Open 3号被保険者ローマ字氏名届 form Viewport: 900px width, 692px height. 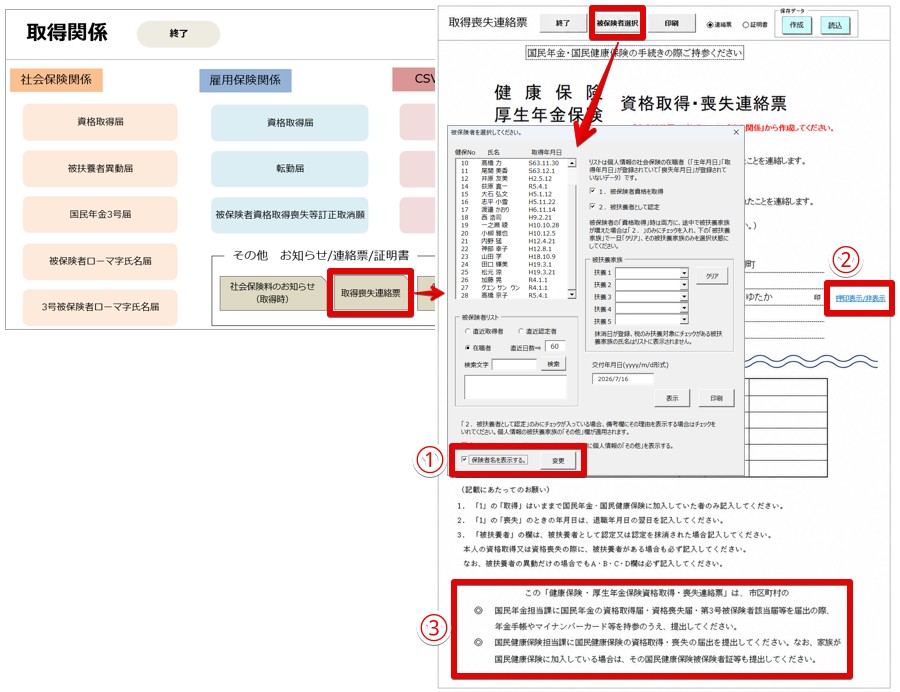point(100,306)
